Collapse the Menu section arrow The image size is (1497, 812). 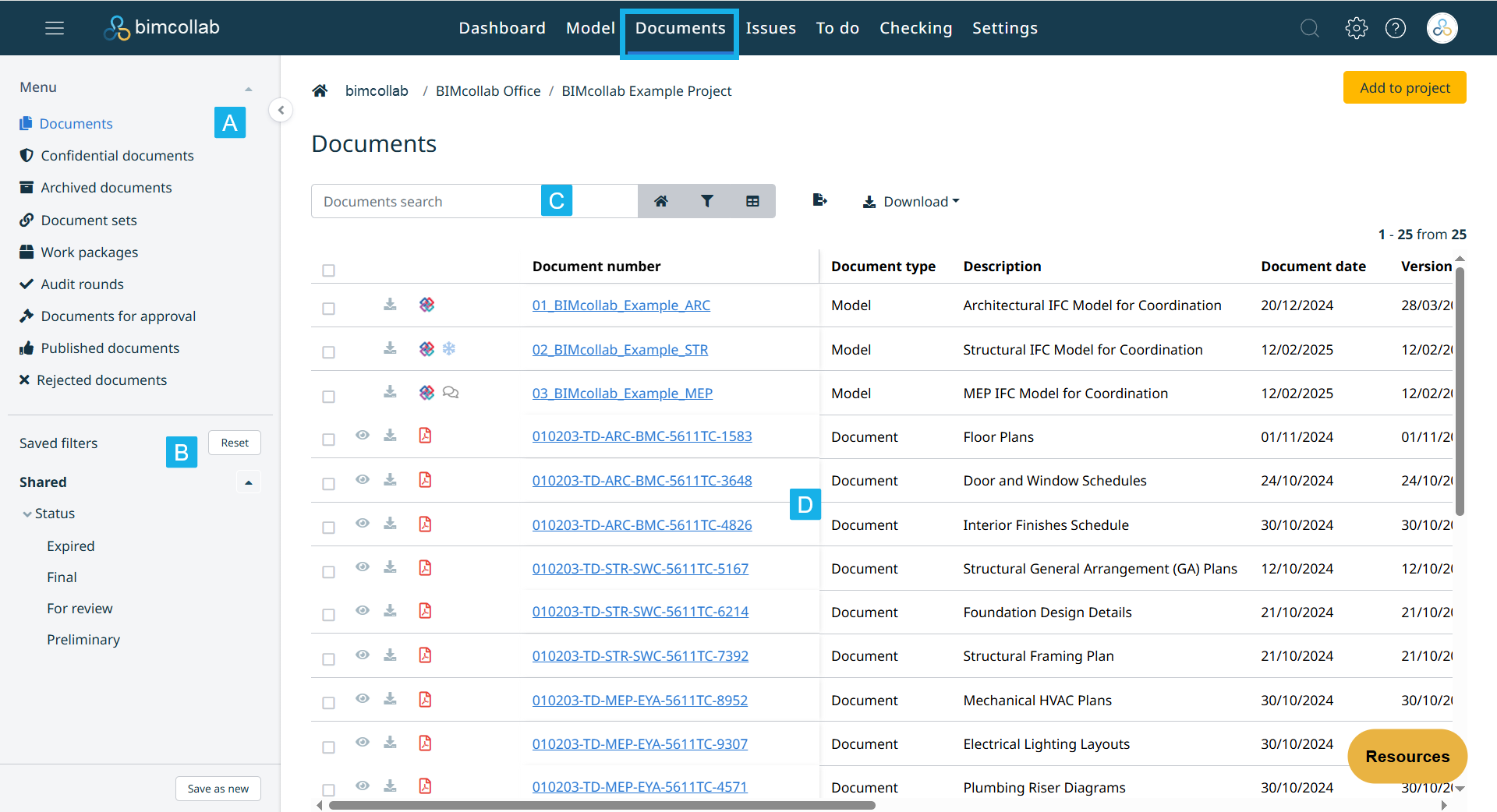click(249, 89)
